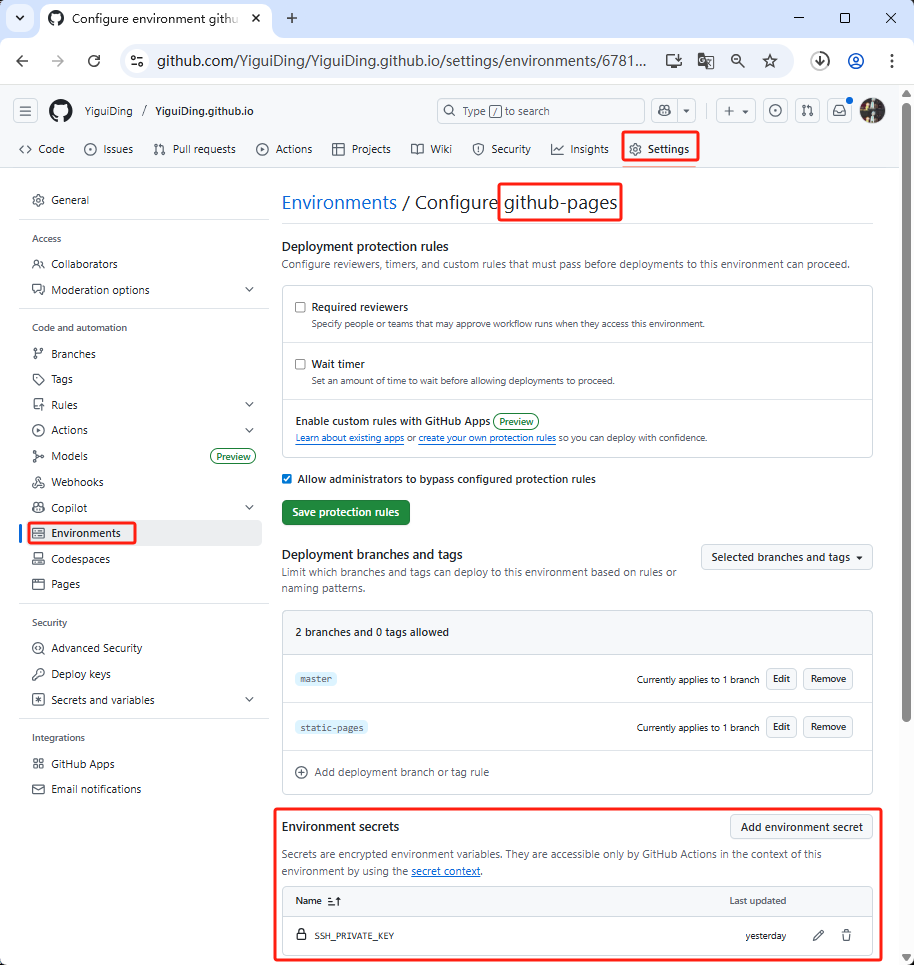Bookmark this page with star icon

pyautogui.click(x=770, y=61)
